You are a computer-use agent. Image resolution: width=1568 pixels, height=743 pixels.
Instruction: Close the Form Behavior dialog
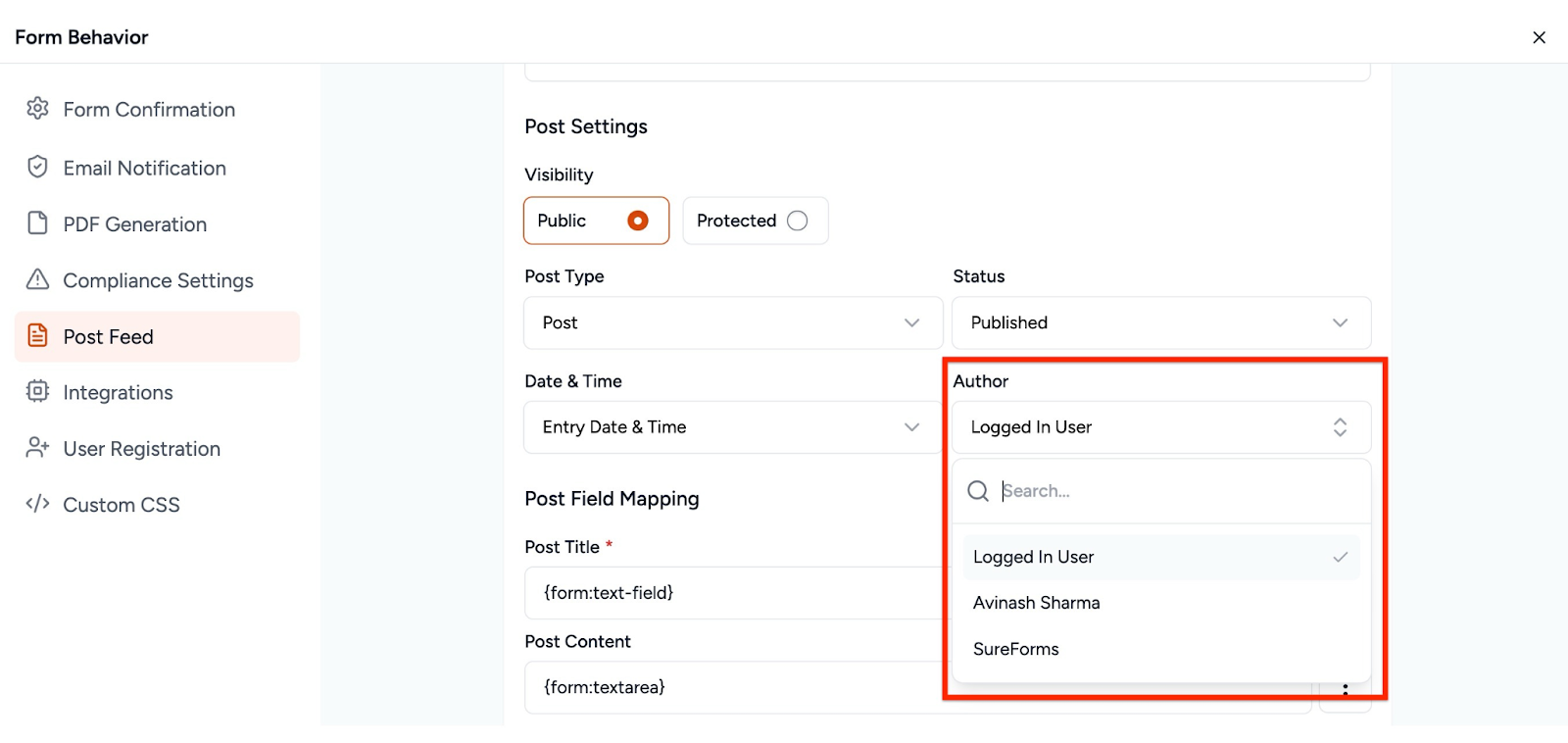tap(1539, 37)
